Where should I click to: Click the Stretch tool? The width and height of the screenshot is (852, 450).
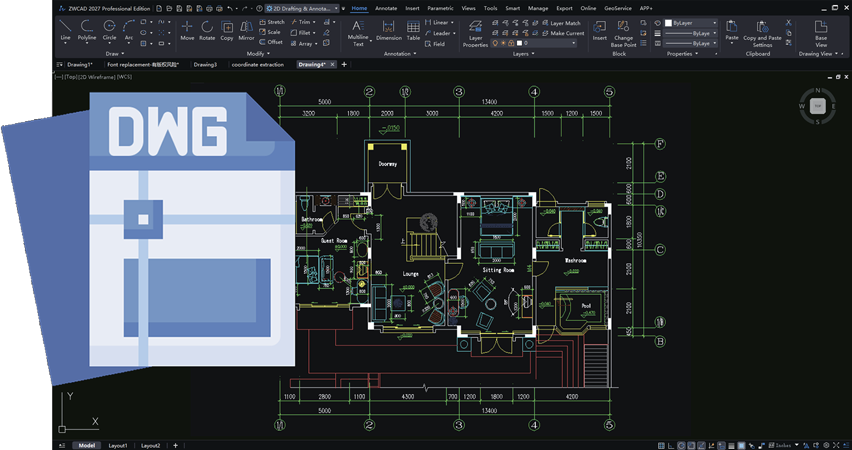(x=272, y=22)
